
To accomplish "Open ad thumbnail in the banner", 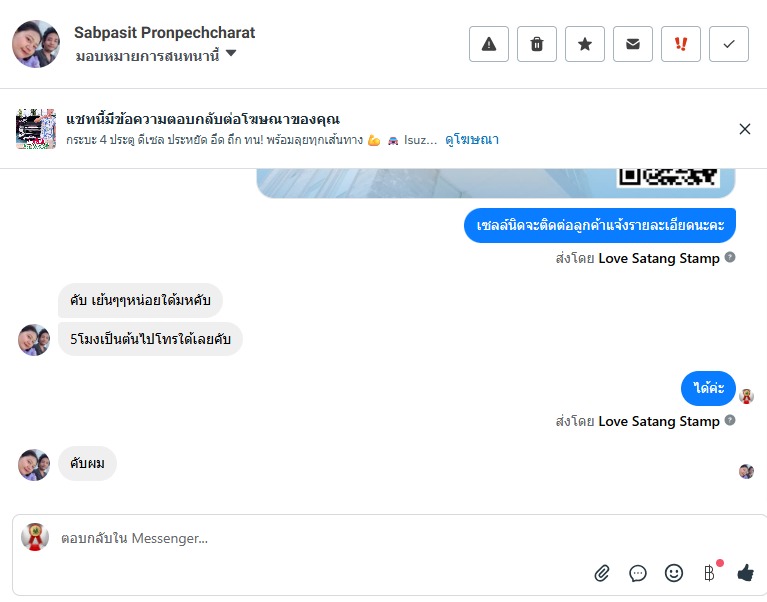I will pos(36,129).
